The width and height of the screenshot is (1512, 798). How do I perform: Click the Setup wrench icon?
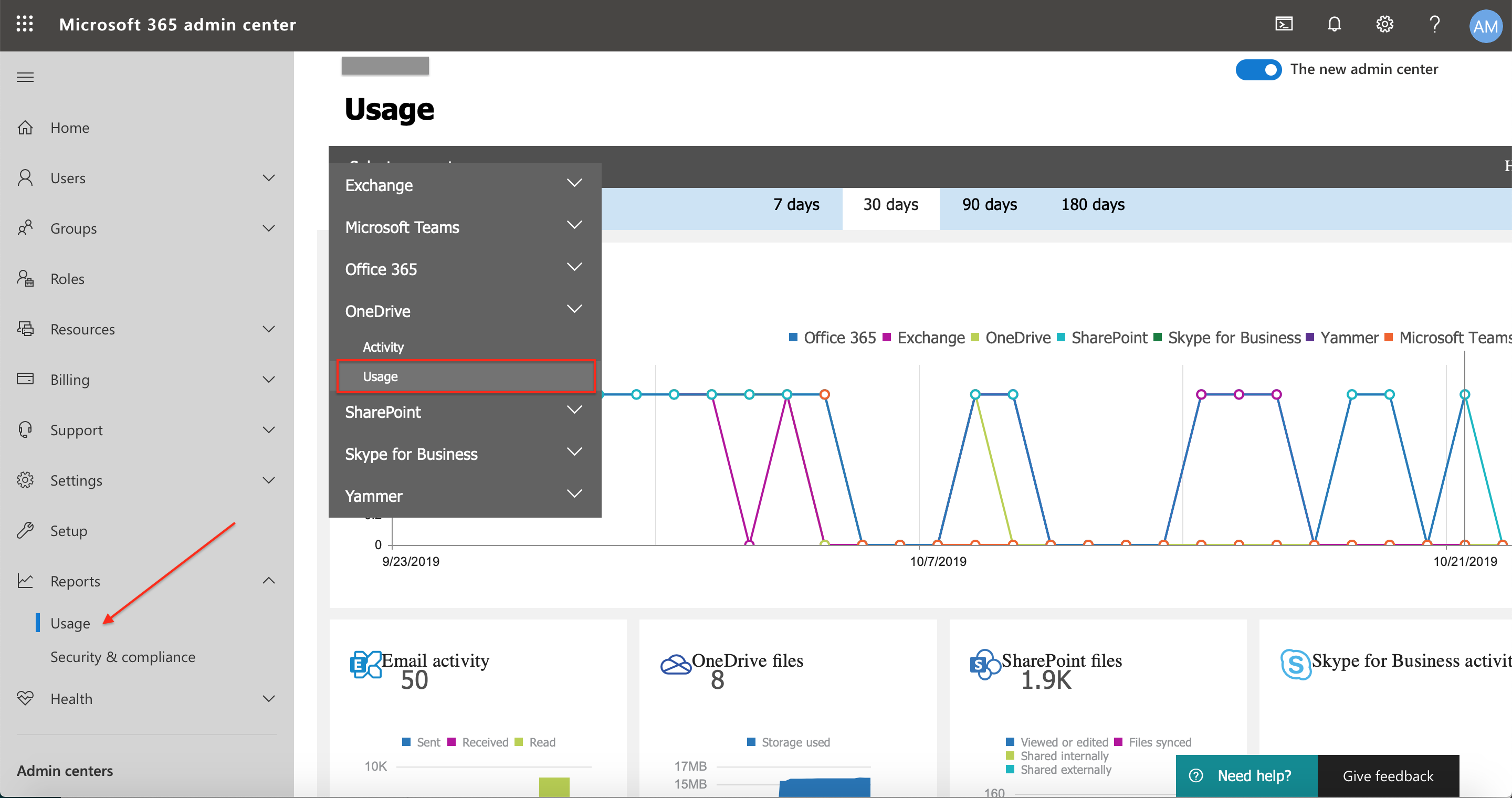coord(25,530)
